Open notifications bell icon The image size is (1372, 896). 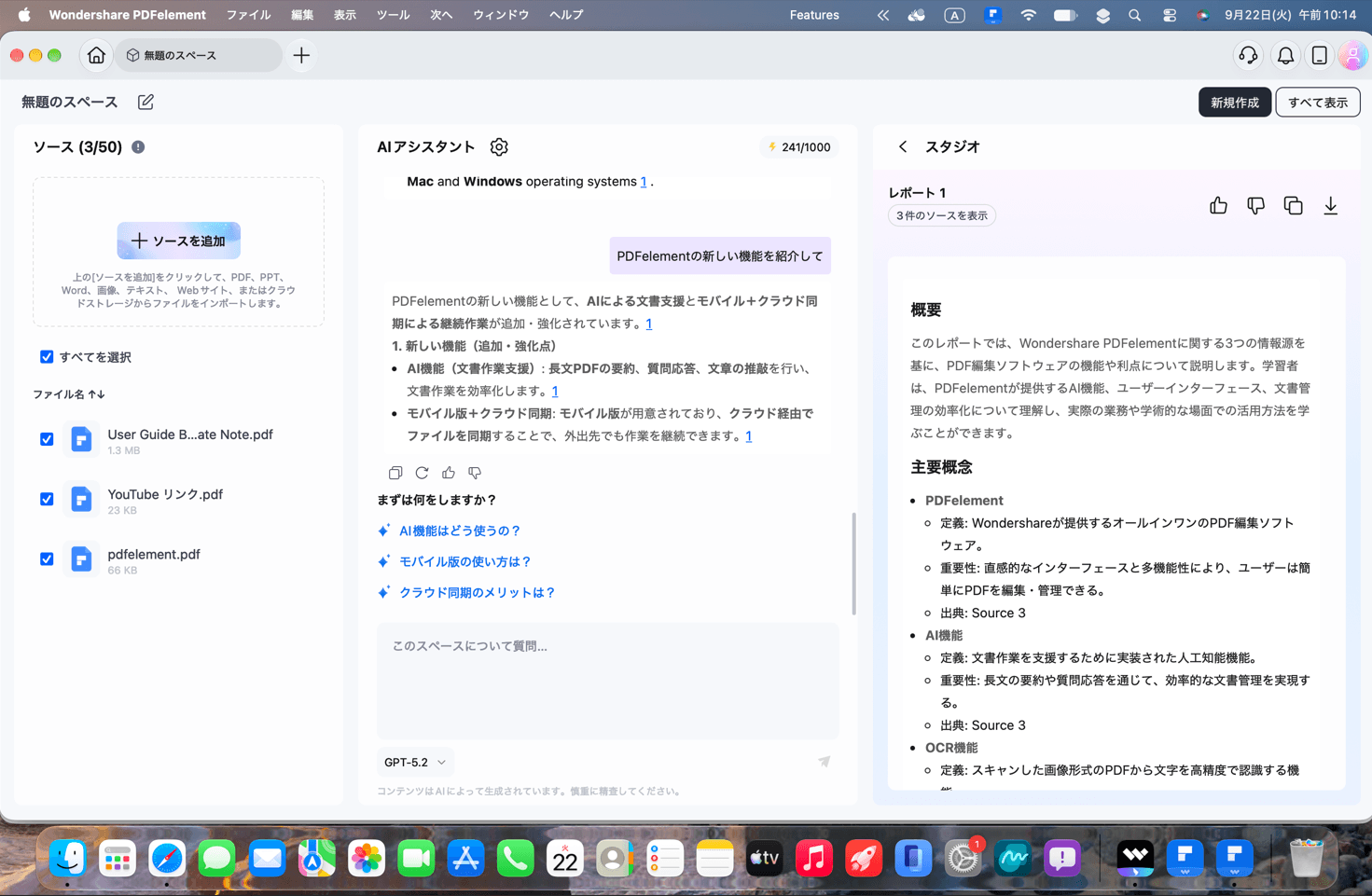[x=1285, y=56]
